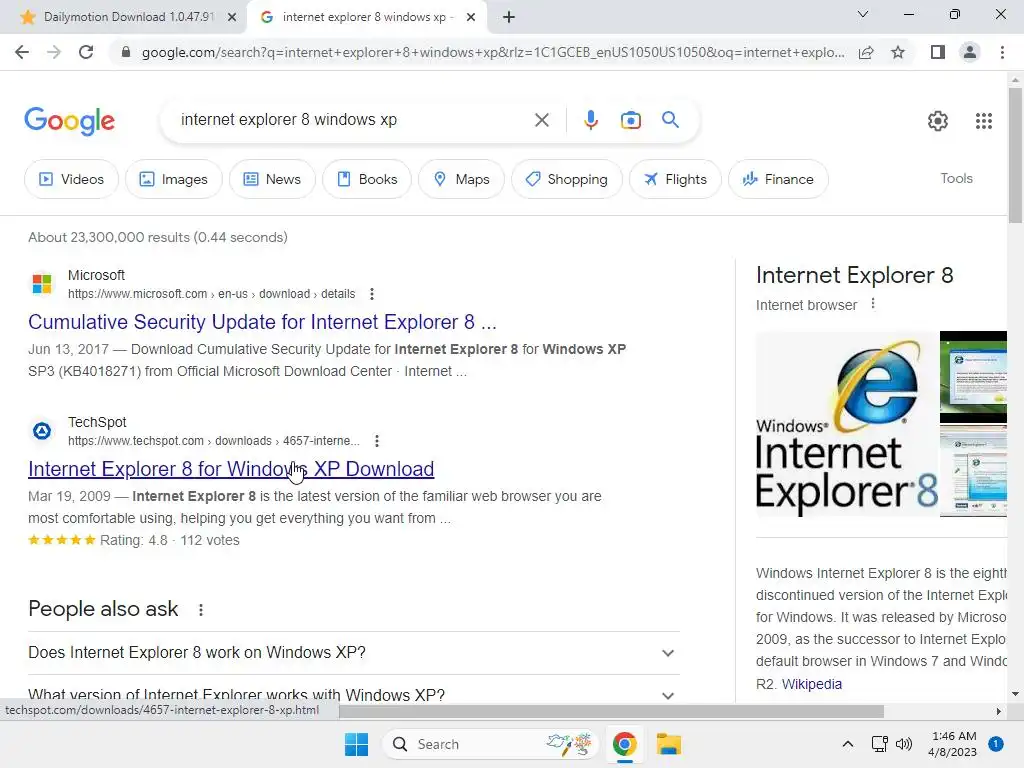The width and height of the screenshot is (1024, 768).
Task: Open the search Tools options
Action: coord(956,178)
